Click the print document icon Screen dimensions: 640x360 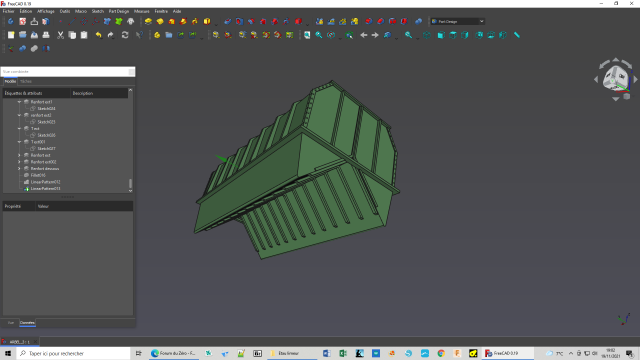[x=46, y=35]
